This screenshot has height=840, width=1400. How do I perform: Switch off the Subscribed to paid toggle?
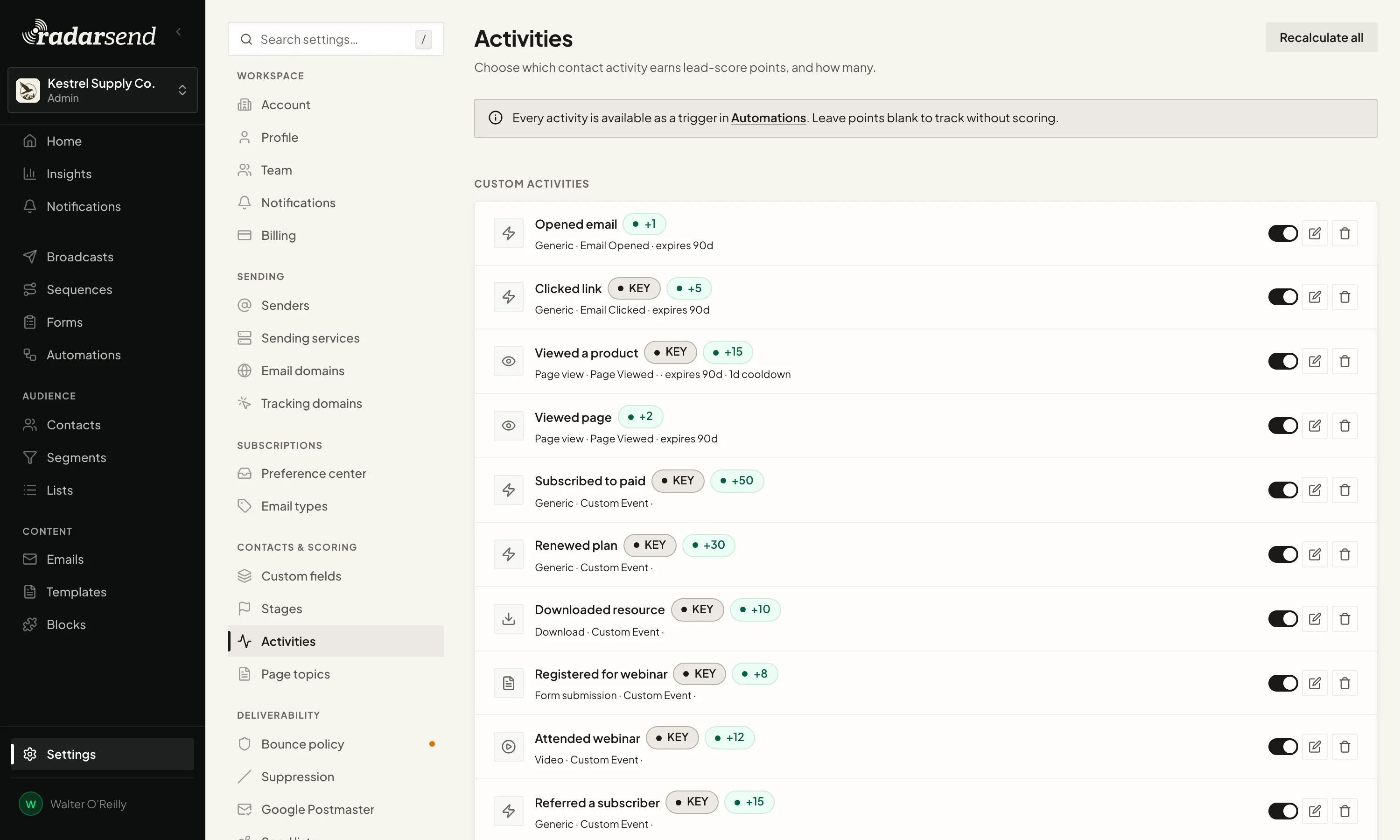click(x=1283, y=490)
